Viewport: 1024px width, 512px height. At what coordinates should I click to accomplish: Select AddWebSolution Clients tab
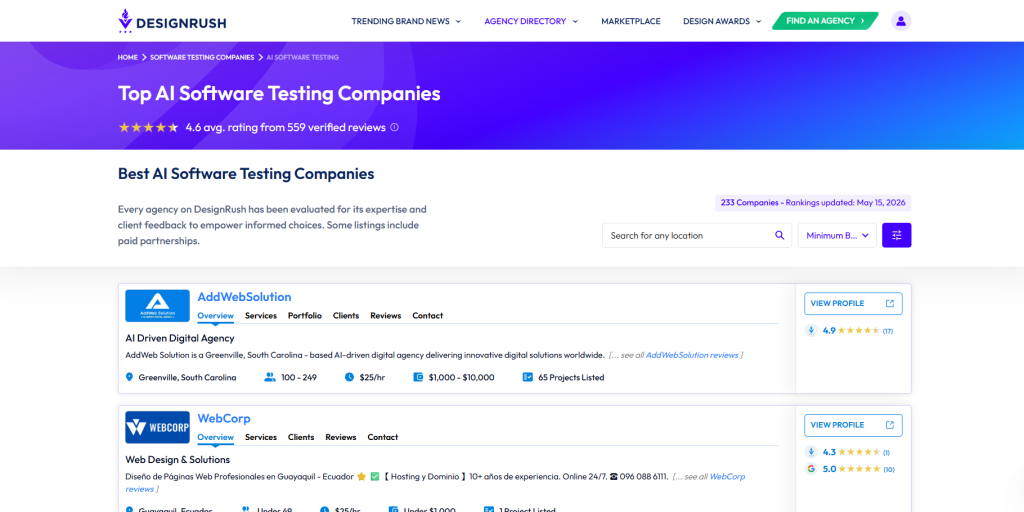[x=346, y=315]
